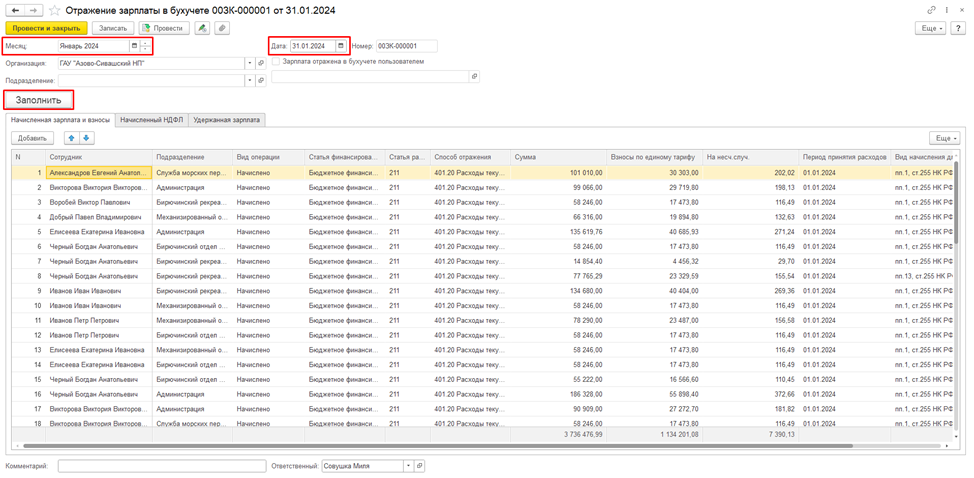Click 'пп.13, ст.255 НК РФ' cell
The image size is (974, 478).
coord(922,276)
